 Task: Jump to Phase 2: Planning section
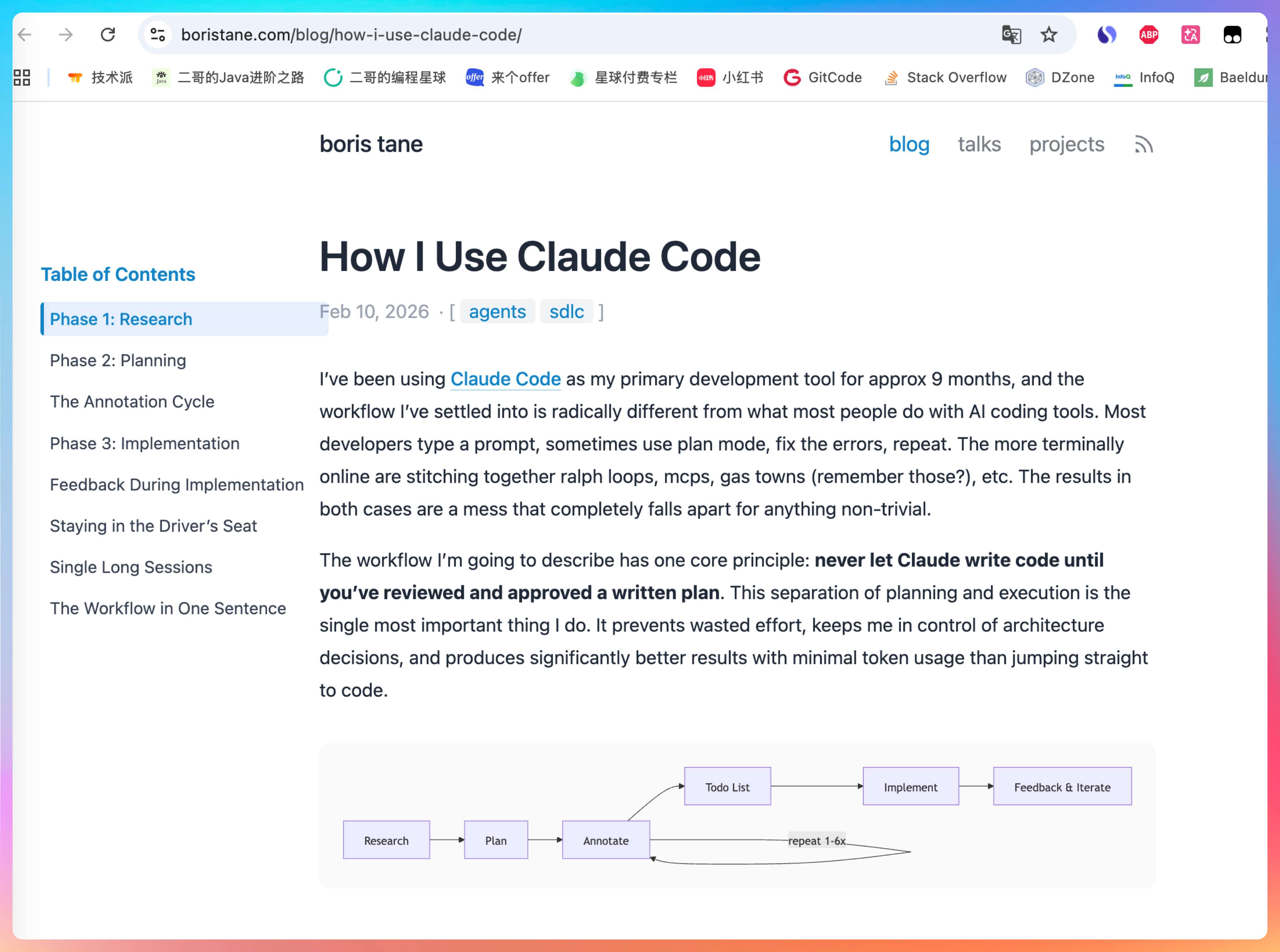click(x=118, y=360)
